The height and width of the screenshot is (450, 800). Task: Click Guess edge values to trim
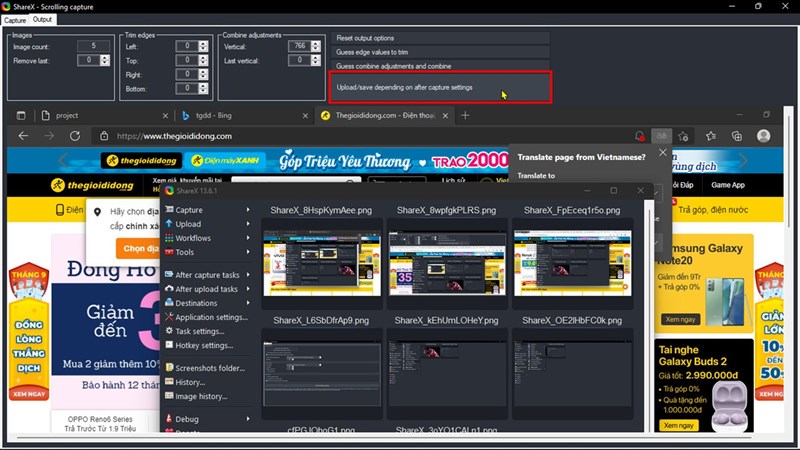pos(440,52)
